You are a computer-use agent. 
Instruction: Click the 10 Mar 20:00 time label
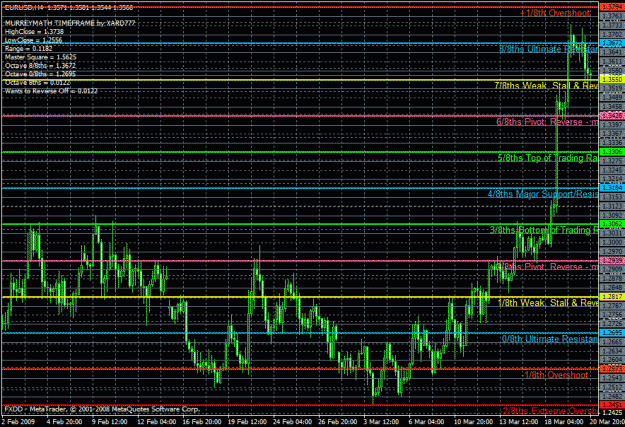[473, 422]
